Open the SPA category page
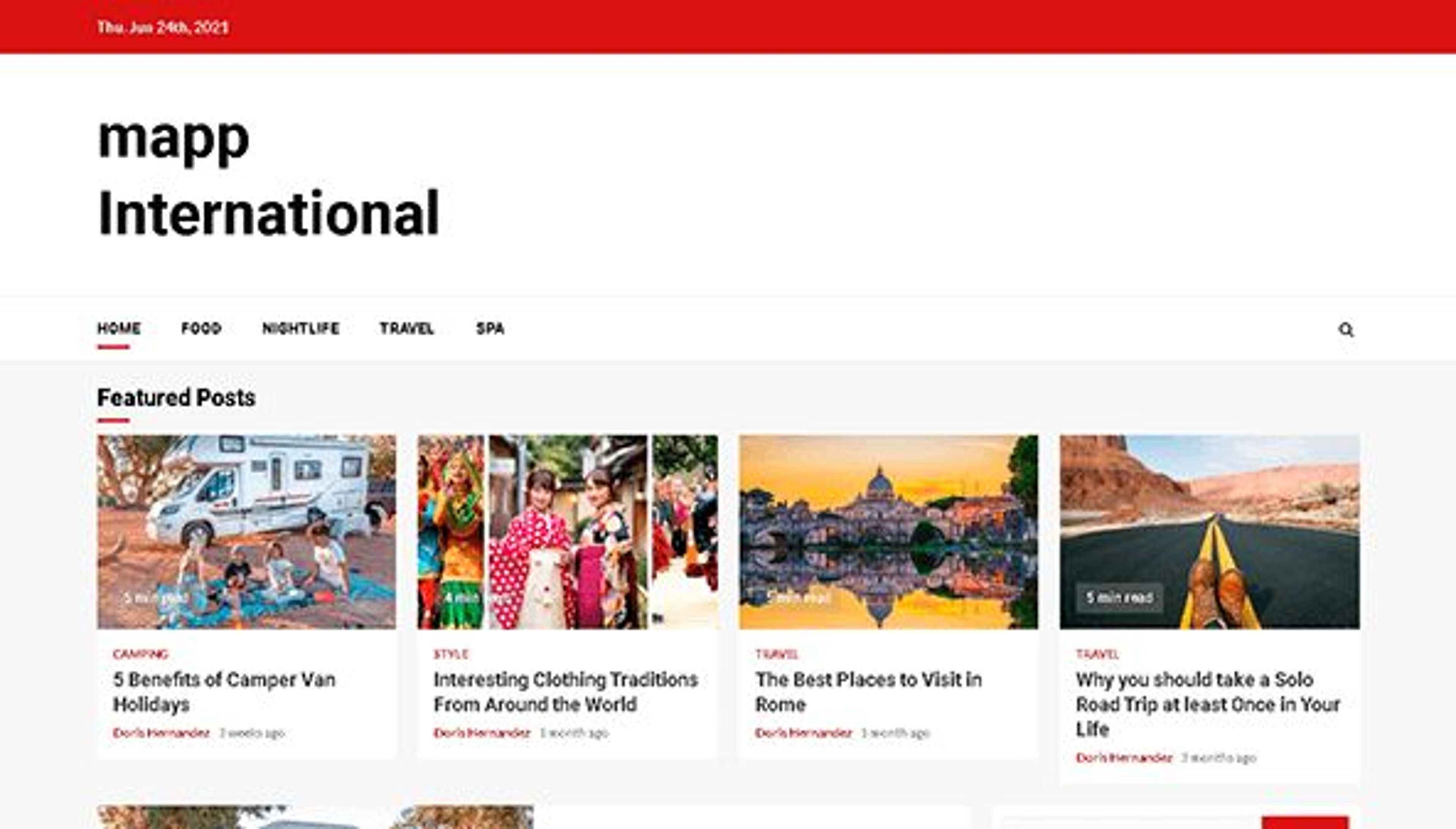This screenshot has height=829, width=1456. point(490,328)
